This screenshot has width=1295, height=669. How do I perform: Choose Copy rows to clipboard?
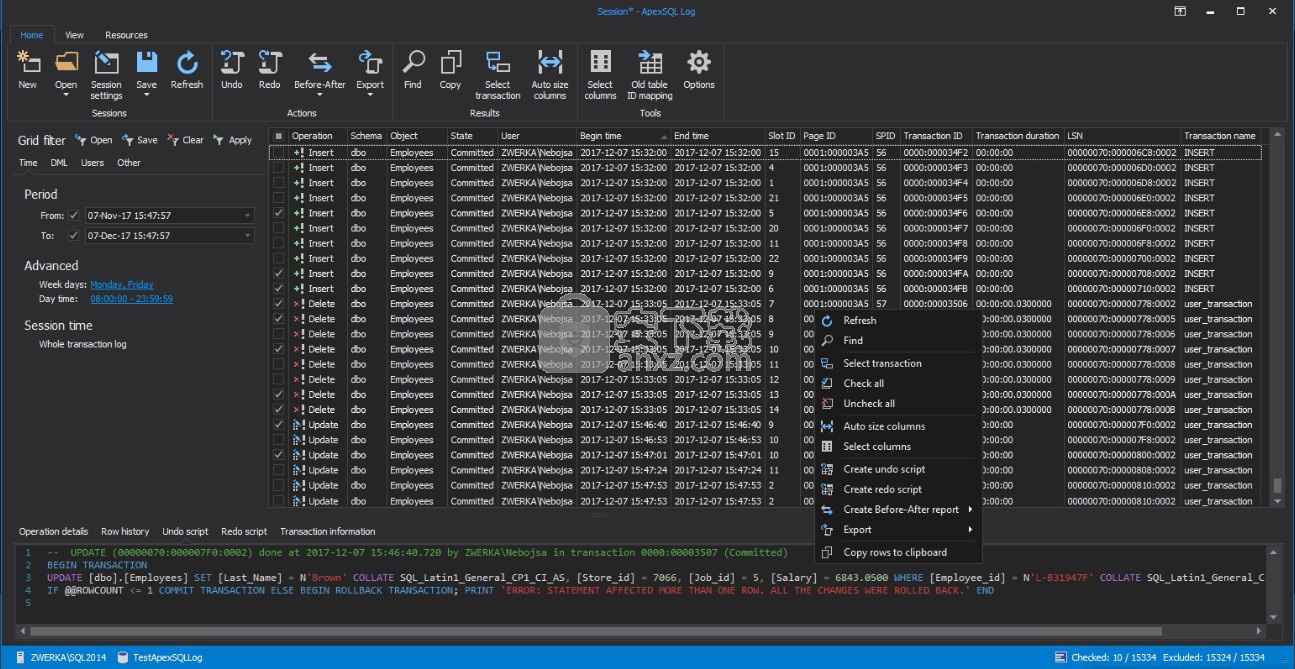click(895, 553)
